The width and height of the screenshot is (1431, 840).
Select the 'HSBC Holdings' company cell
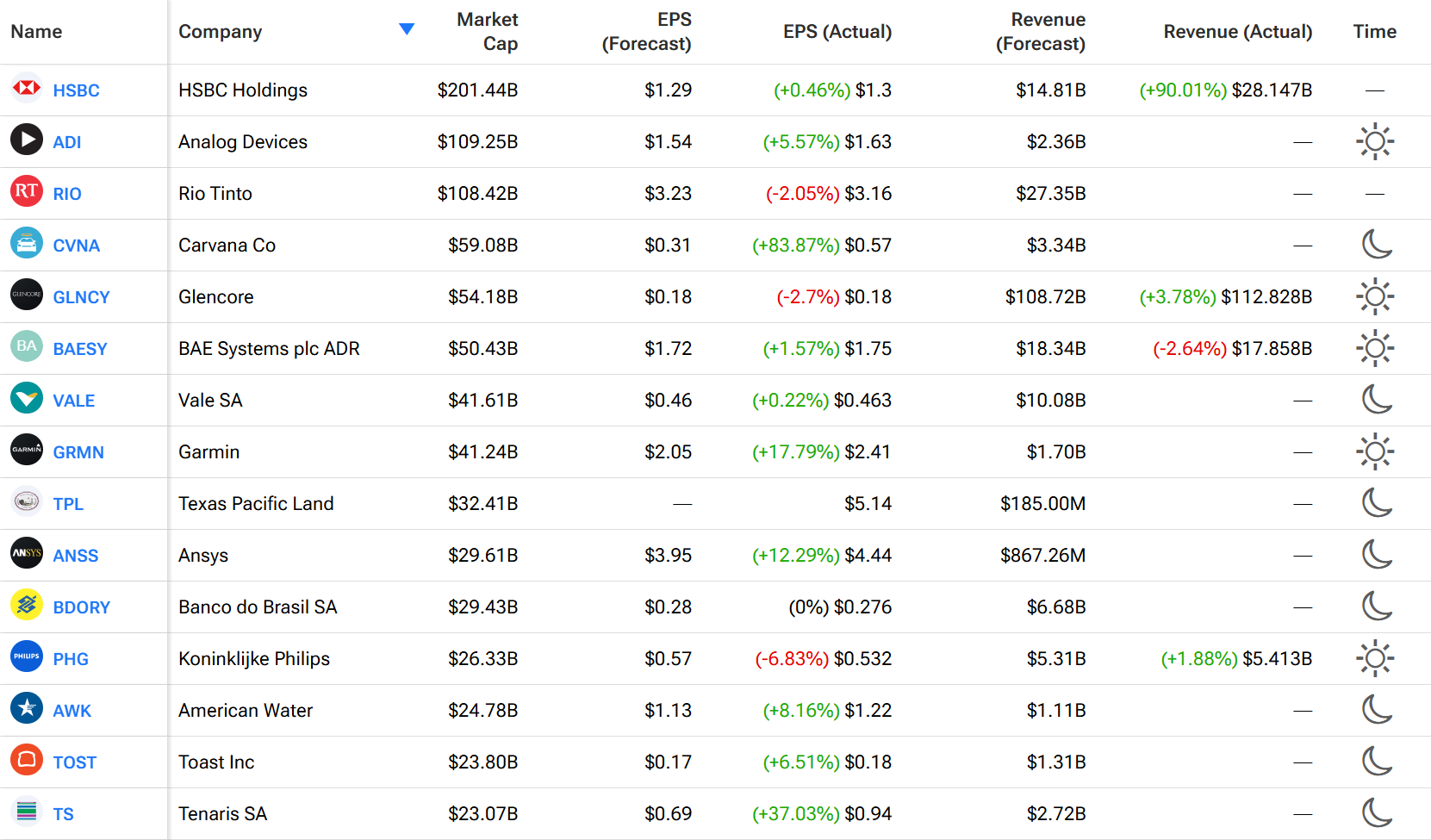pyautogui.click(x=243, y=90)
